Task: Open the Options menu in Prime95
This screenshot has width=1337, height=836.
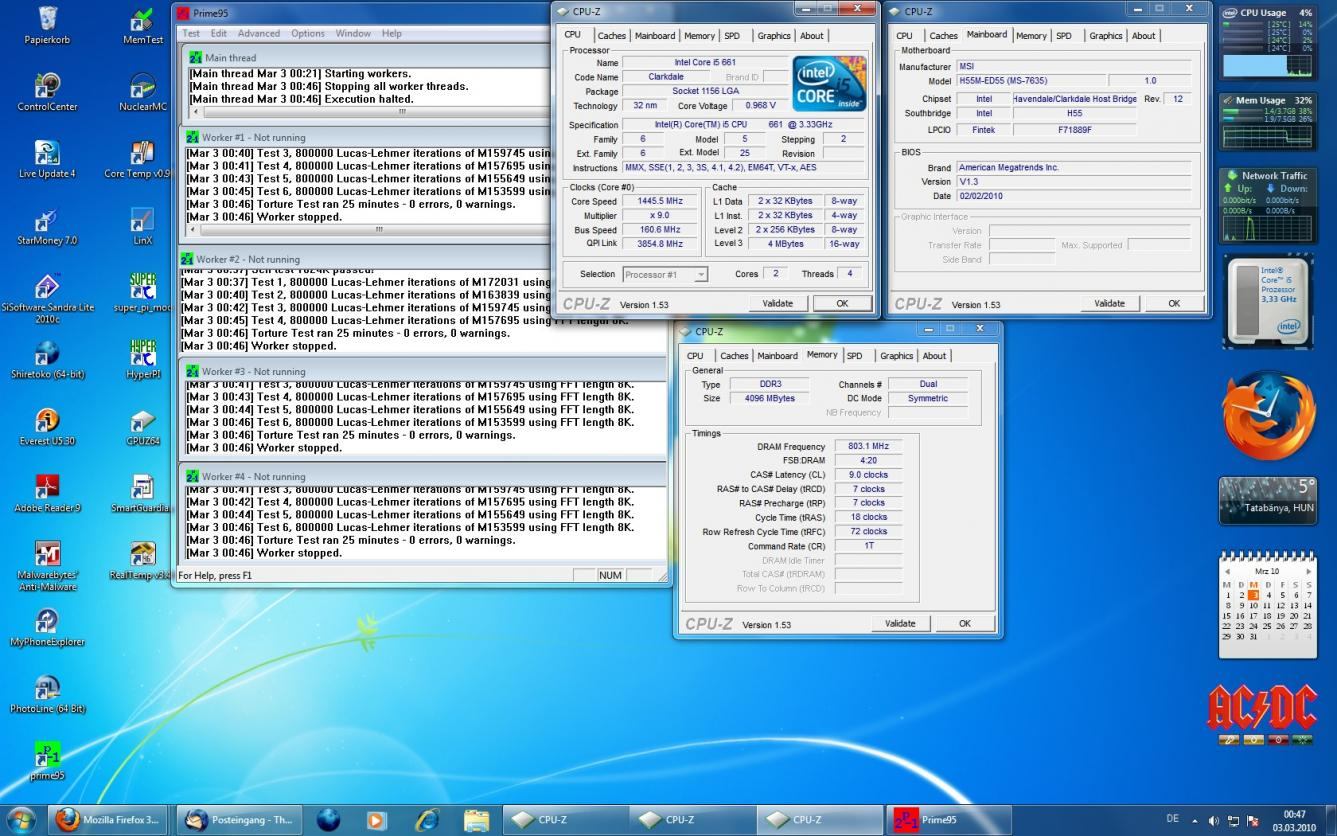Action: [308, 33]
